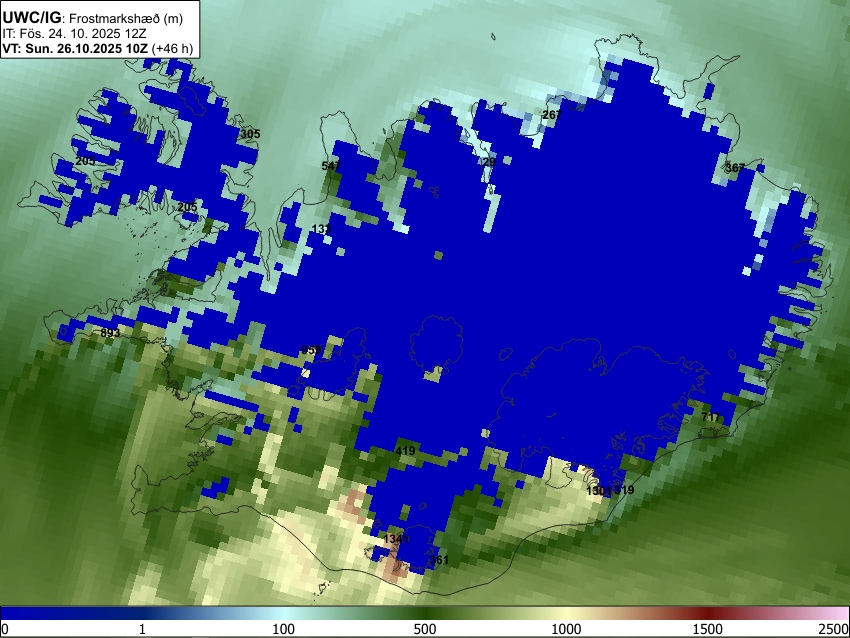Click the map value '131'

(x=321, y=229)
